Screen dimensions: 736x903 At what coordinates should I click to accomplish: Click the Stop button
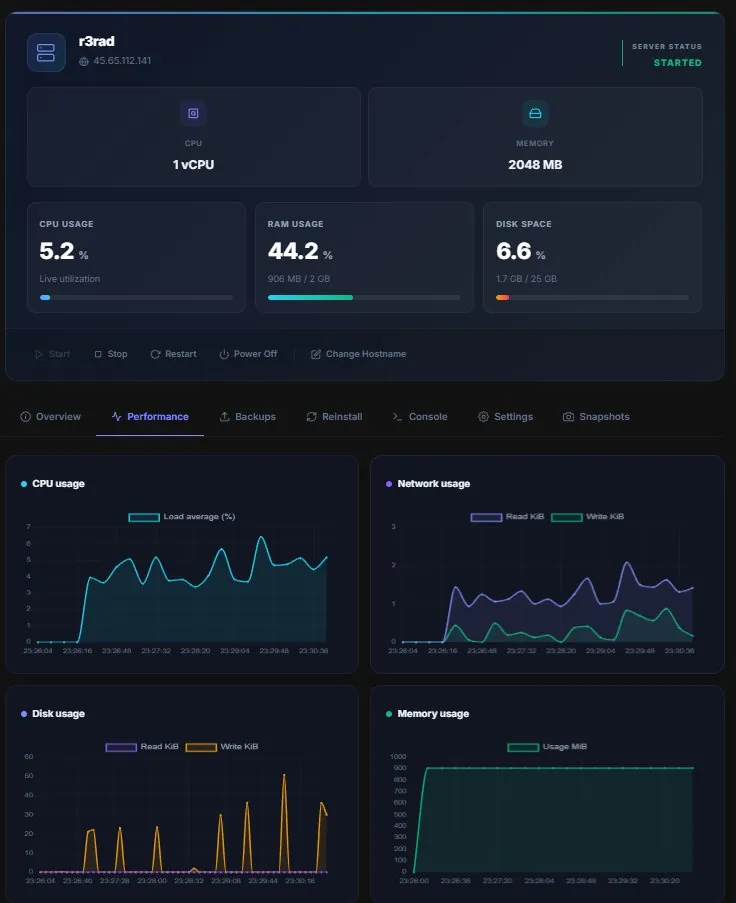point(111,354)
